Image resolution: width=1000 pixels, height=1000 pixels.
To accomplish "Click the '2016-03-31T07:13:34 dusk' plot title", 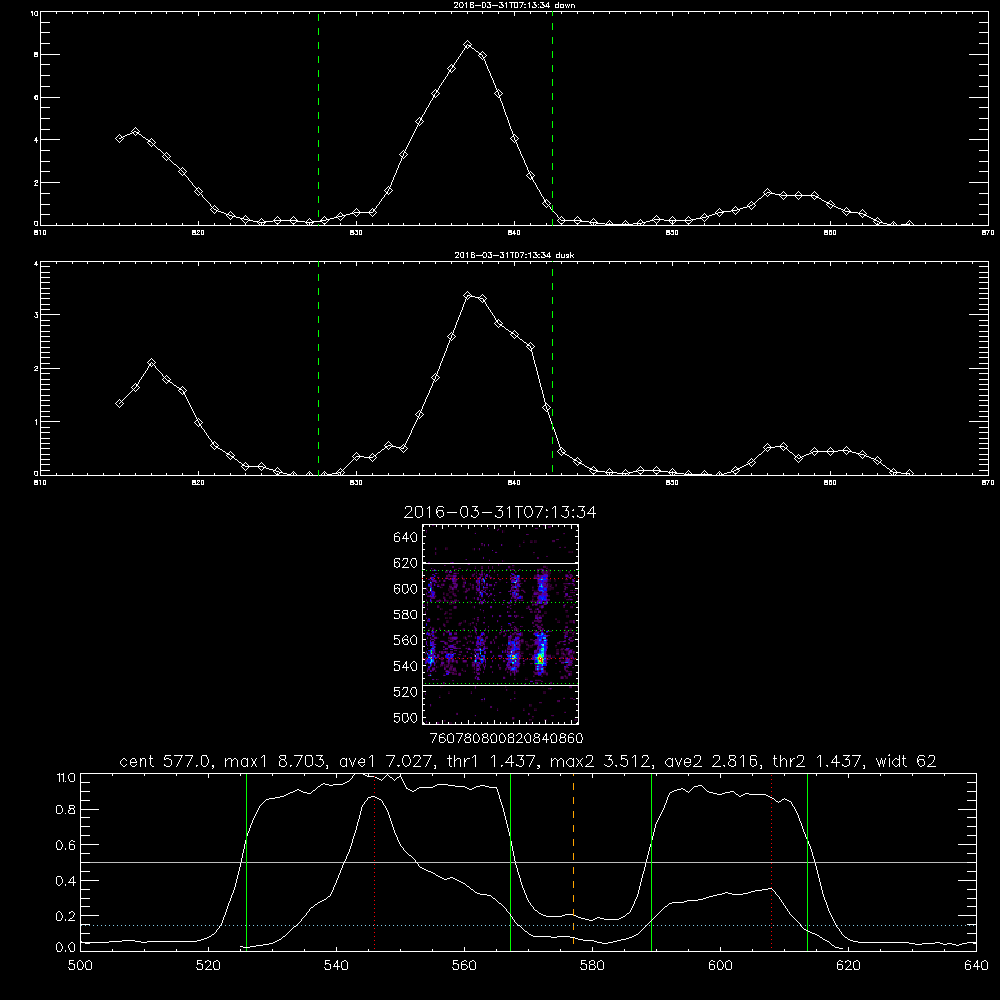I will coord(514,255).
